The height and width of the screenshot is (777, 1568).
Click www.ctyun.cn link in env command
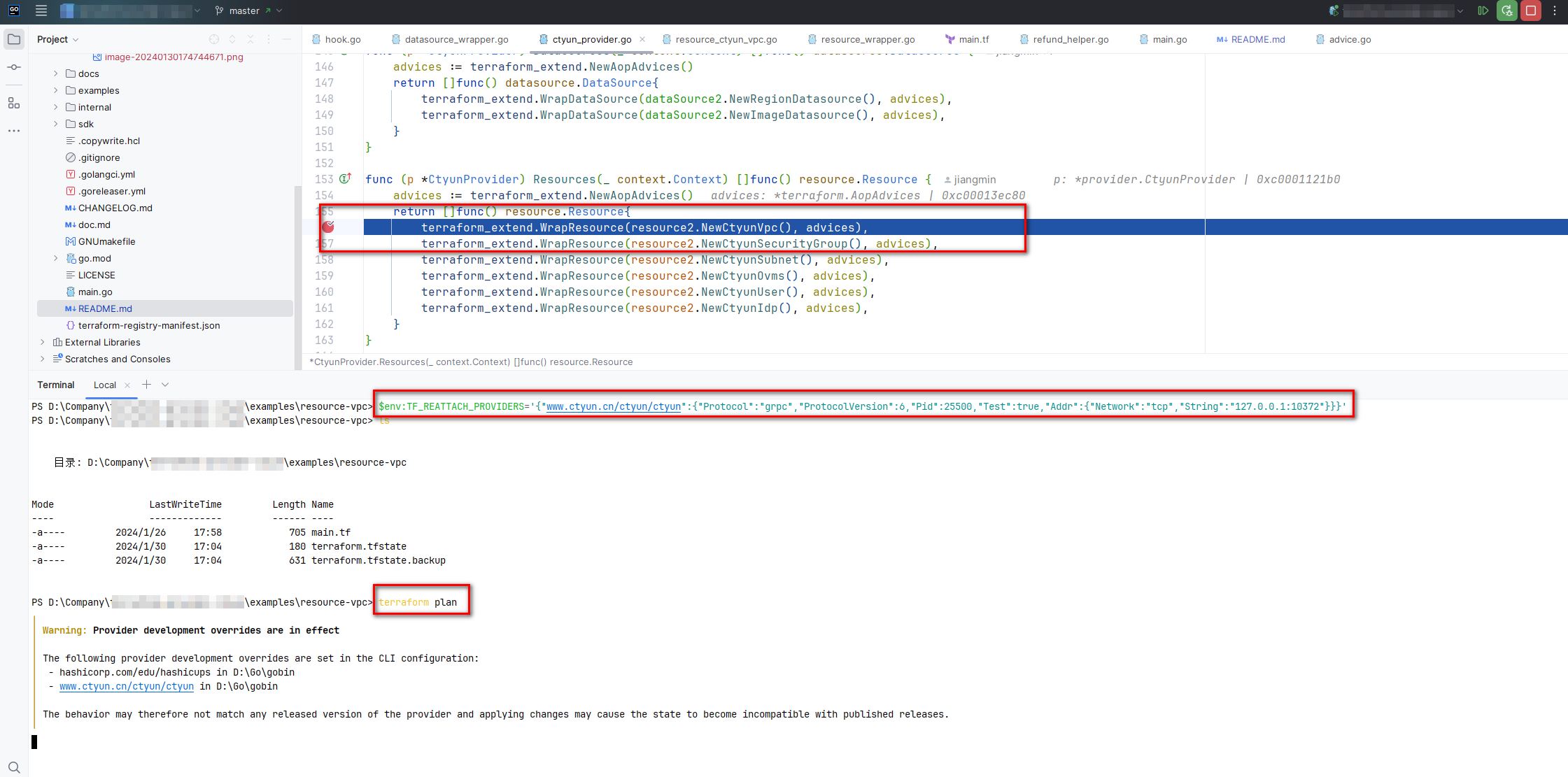614,406
